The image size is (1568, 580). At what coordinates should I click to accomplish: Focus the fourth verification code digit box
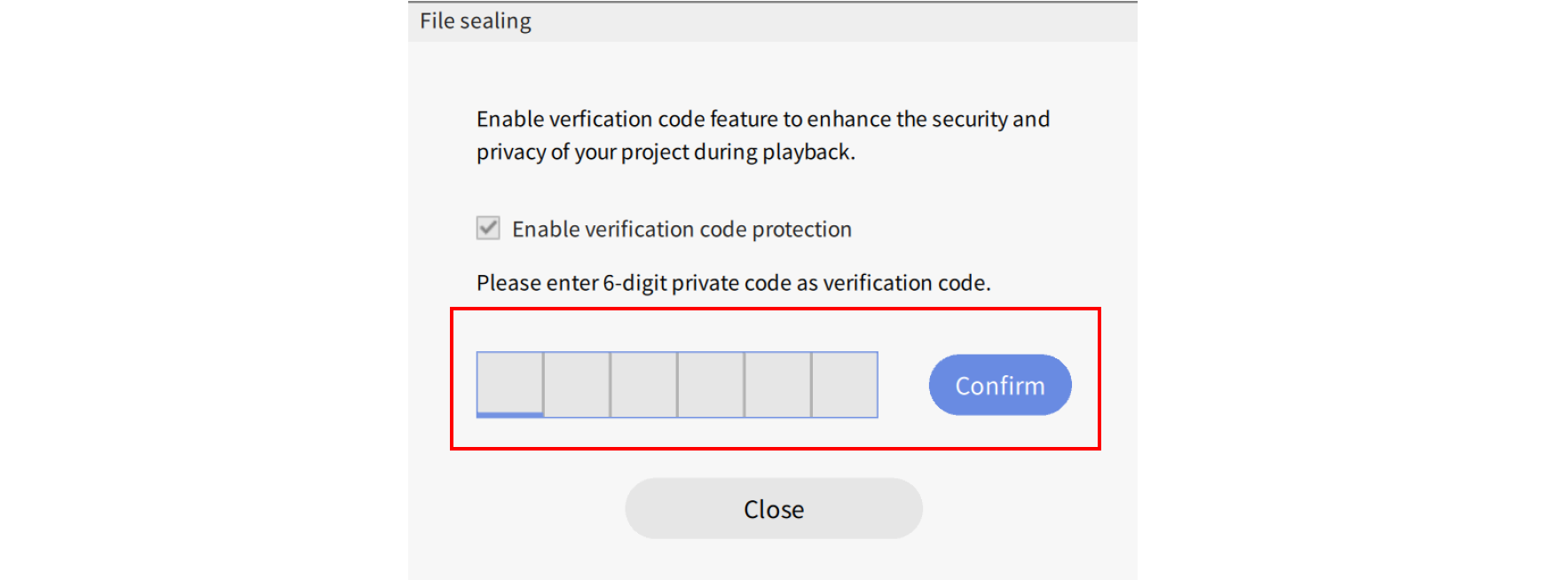(711, 384)
